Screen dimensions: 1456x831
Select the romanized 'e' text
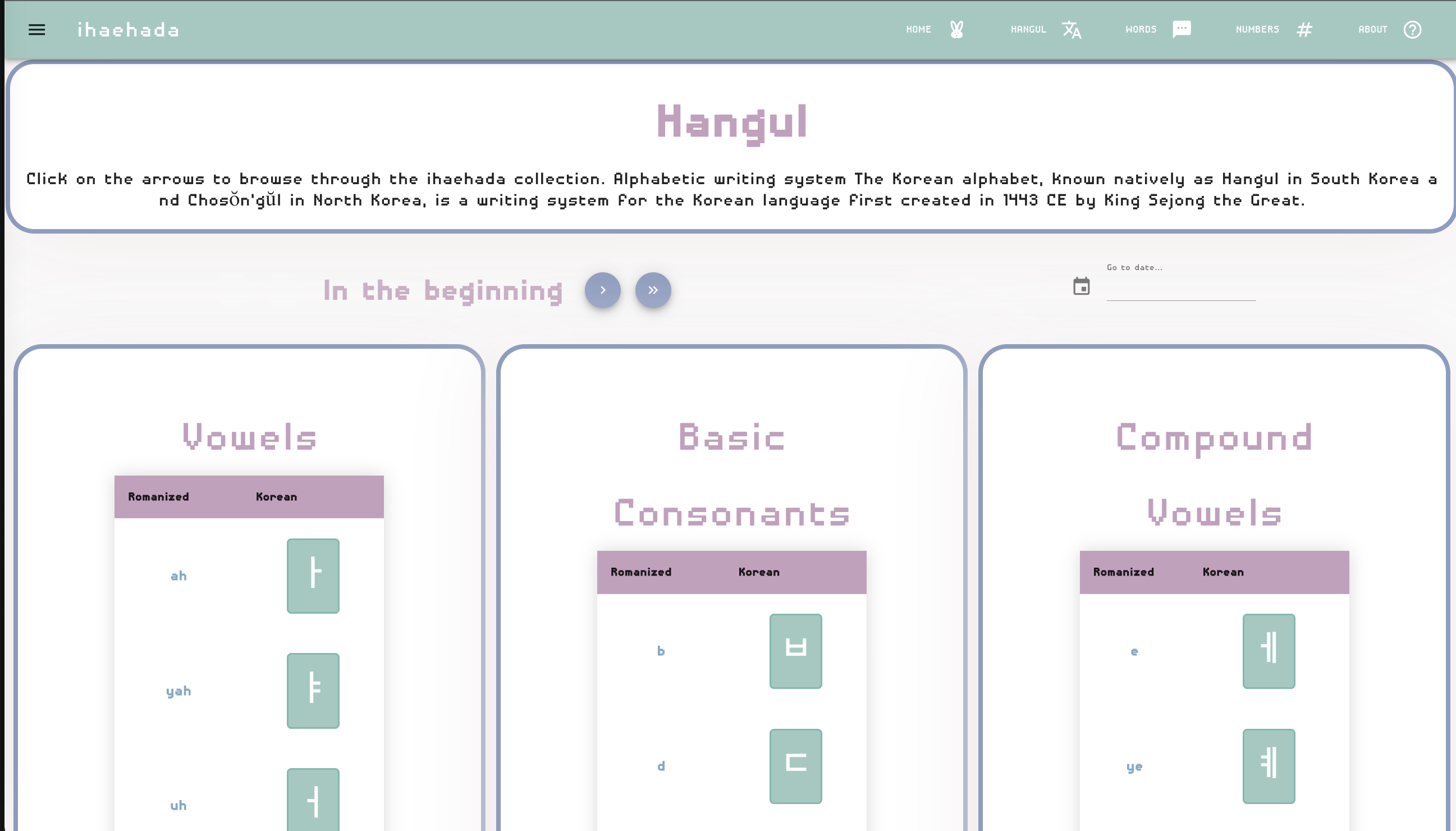pyautogui.click(x=1134, y=651)
